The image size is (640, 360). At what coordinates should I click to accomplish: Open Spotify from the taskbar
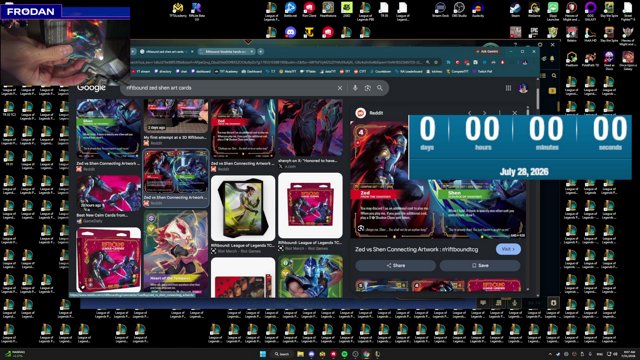pyautogui.click(x=344, y=354)
